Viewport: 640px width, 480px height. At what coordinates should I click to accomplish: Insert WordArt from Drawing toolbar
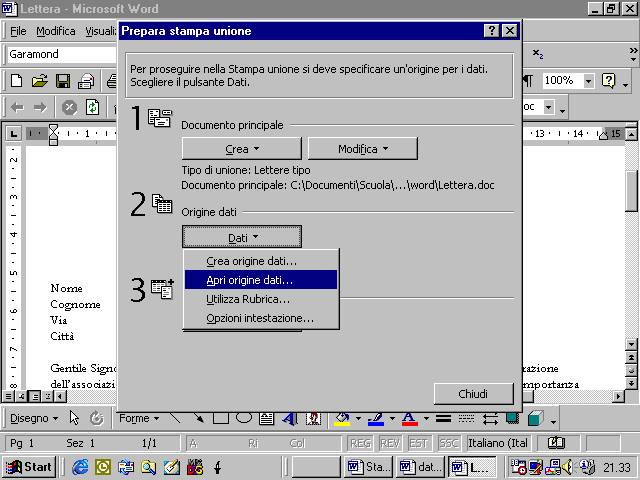pyautogui.click(x=290, y=418)
